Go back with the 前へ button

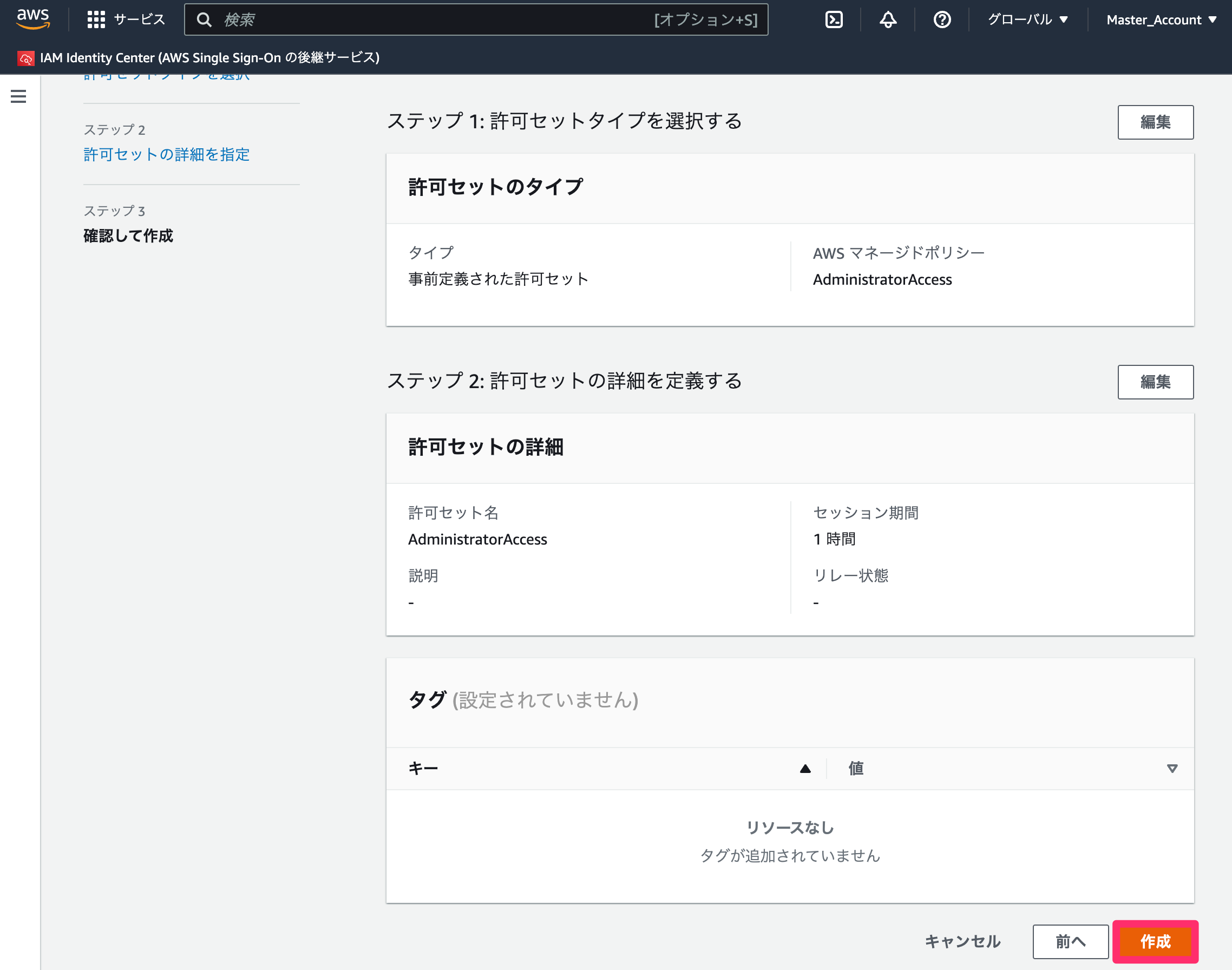point(1070,942)
